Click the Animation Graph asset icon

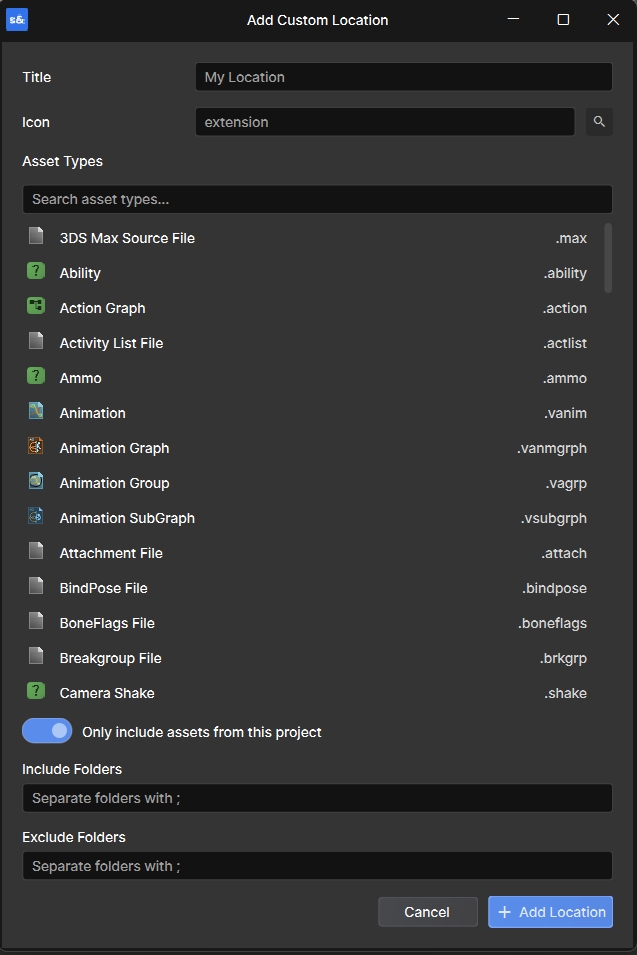click(36, 447)
